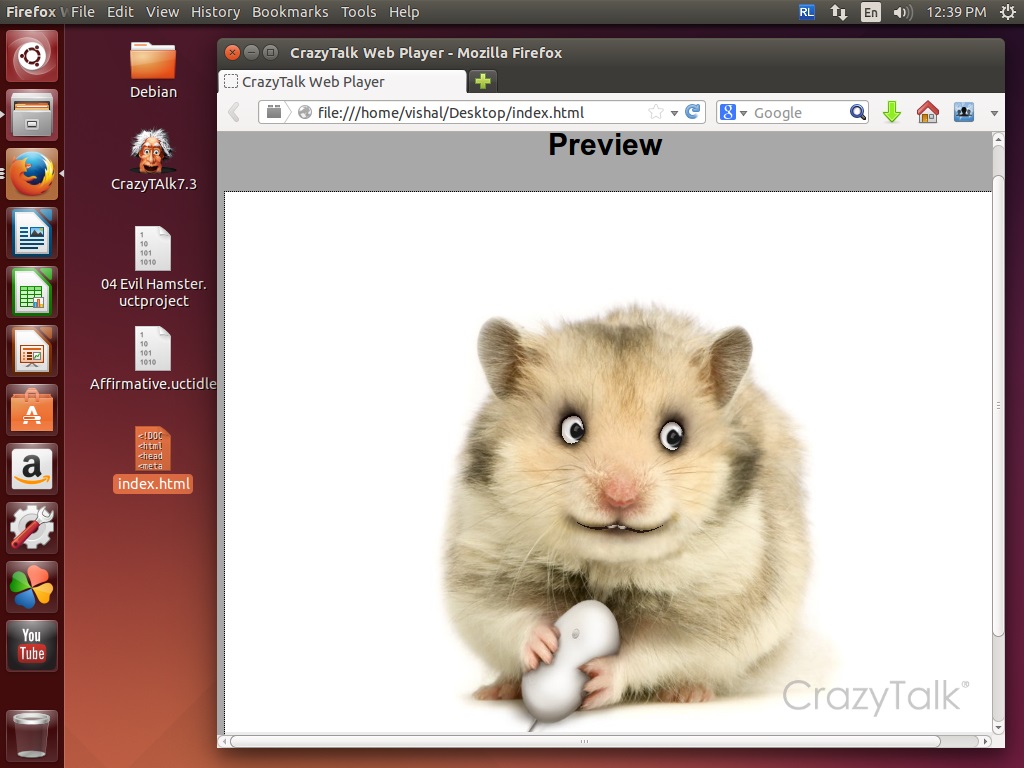The width and height of the screenshot is (1024, 768).
Task: Open the File menu
Action: click(83, 12)
